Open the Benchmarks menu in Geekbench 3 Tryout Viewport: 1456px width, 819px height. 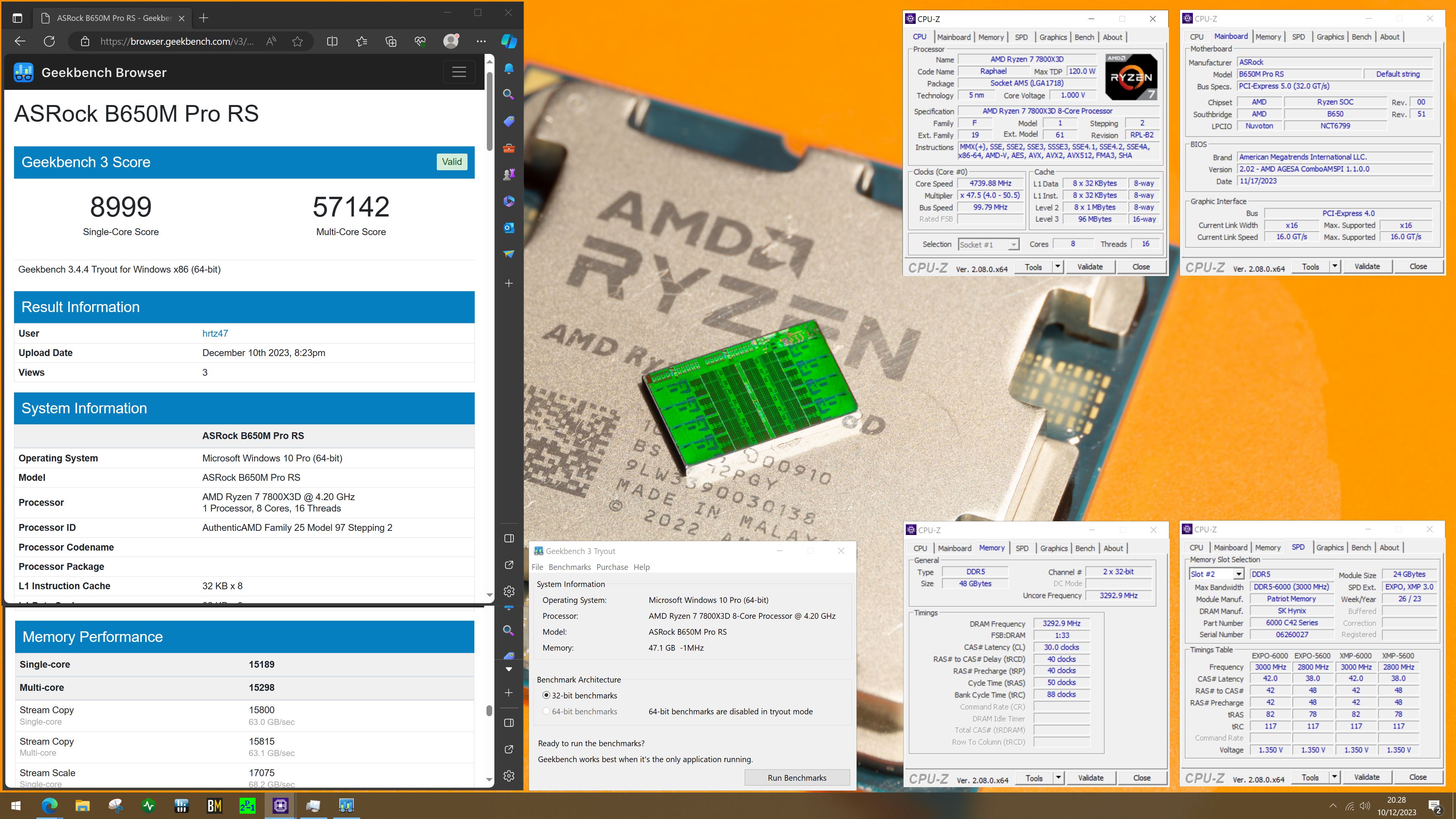(569, 567)
